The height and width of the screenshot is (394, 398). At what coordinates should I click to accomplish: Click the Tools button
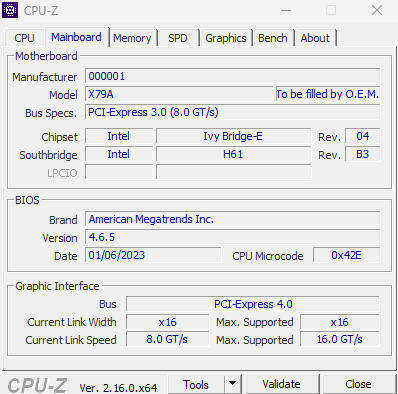click(196, 385)
